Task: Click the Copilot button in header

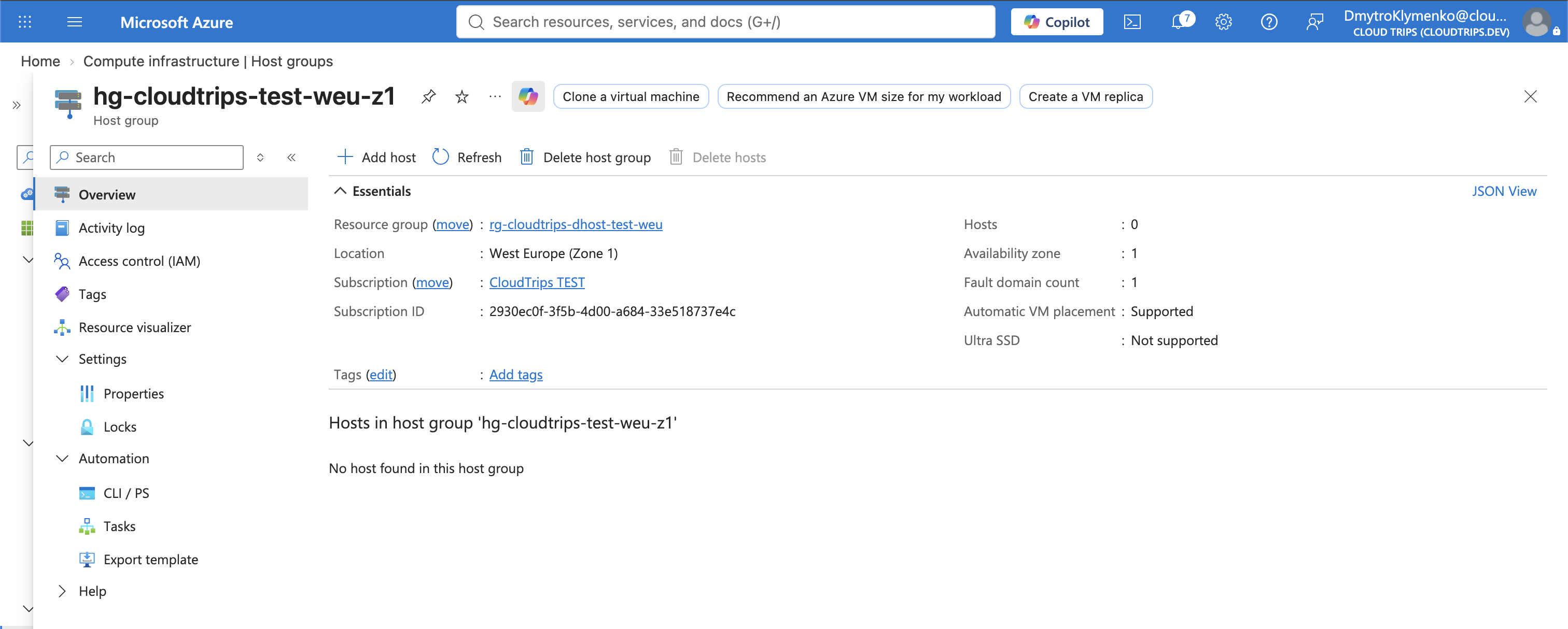Action: click(x=1057, y=22)
